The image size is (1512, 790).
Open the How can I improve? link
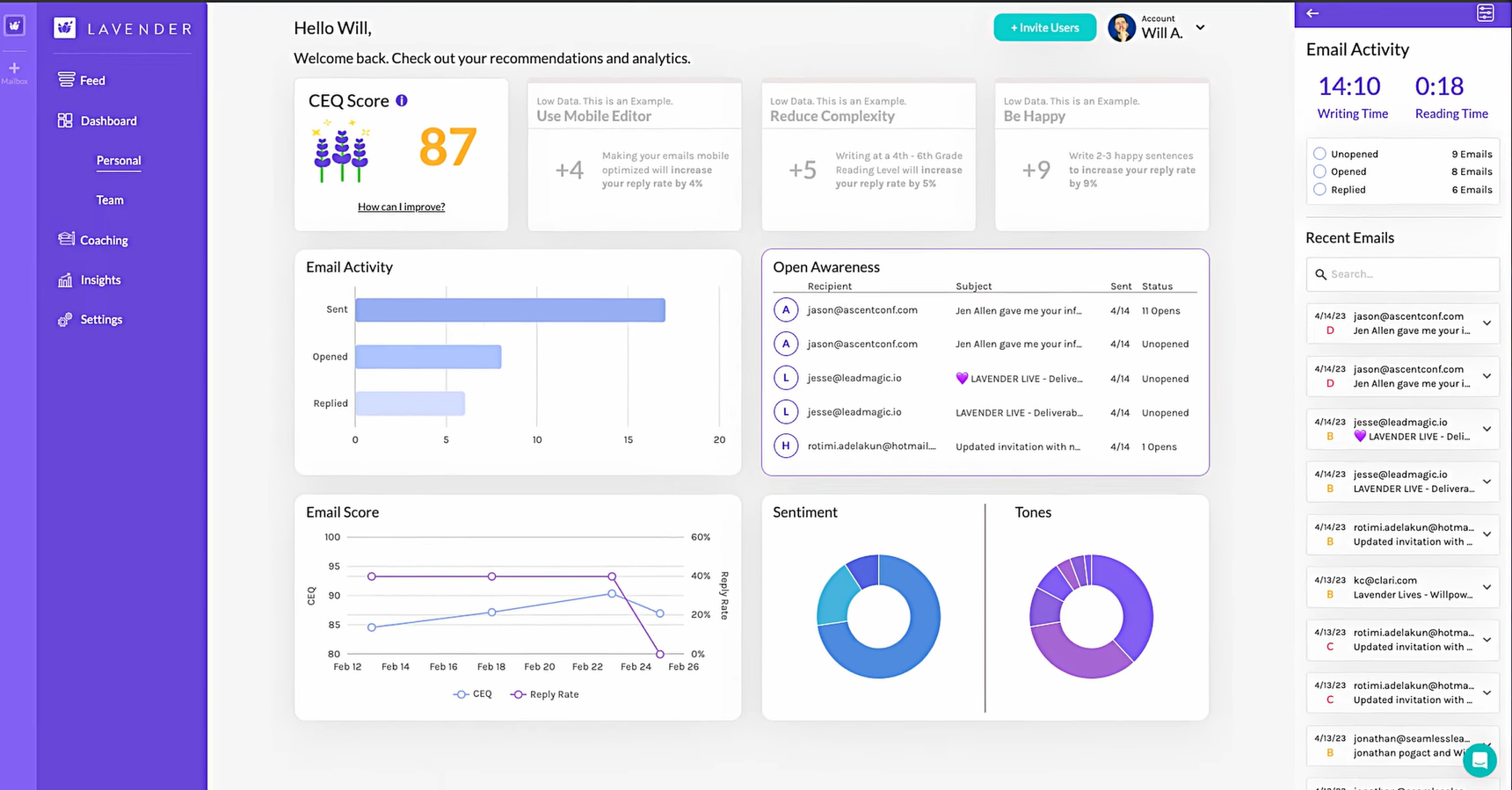tap(401, 207)
